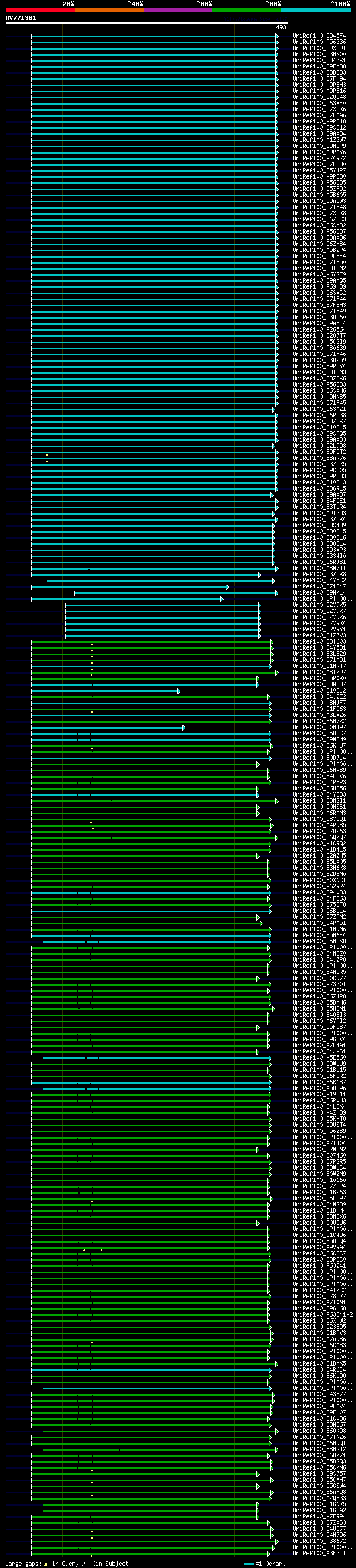
Task: Open hit UniRef100_Q945F4
Action: 319,36
